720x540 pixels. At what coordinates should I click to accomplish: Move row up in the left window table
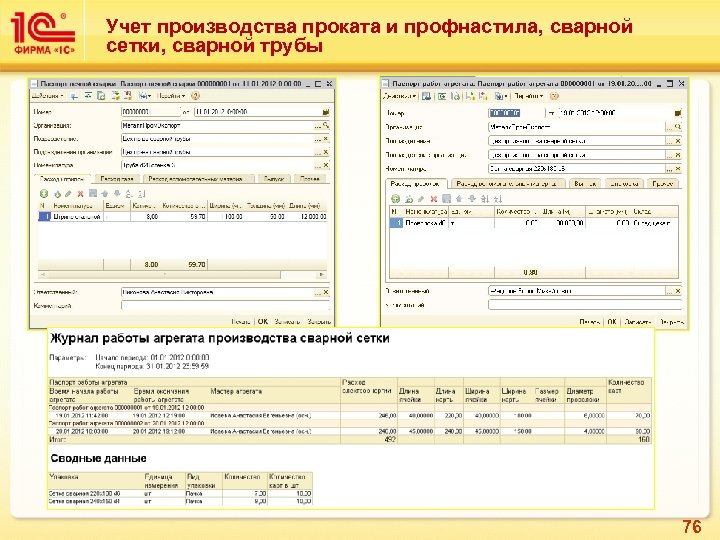(105, 194)
